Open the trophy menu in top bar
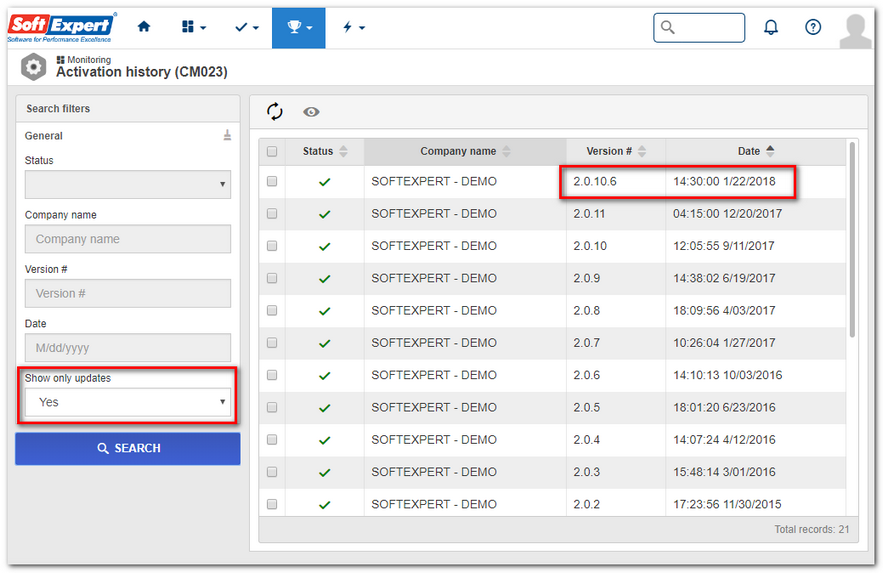 click(298, 28)
